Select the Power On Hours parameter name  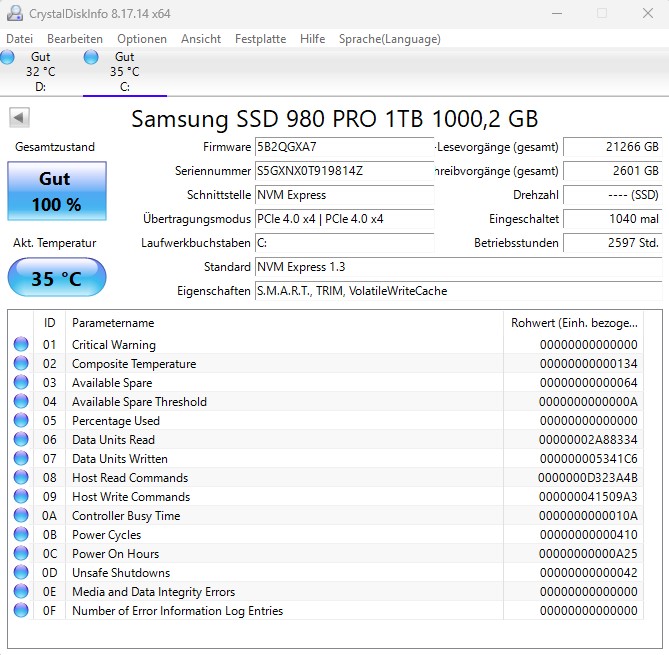(x=115, y=554)
